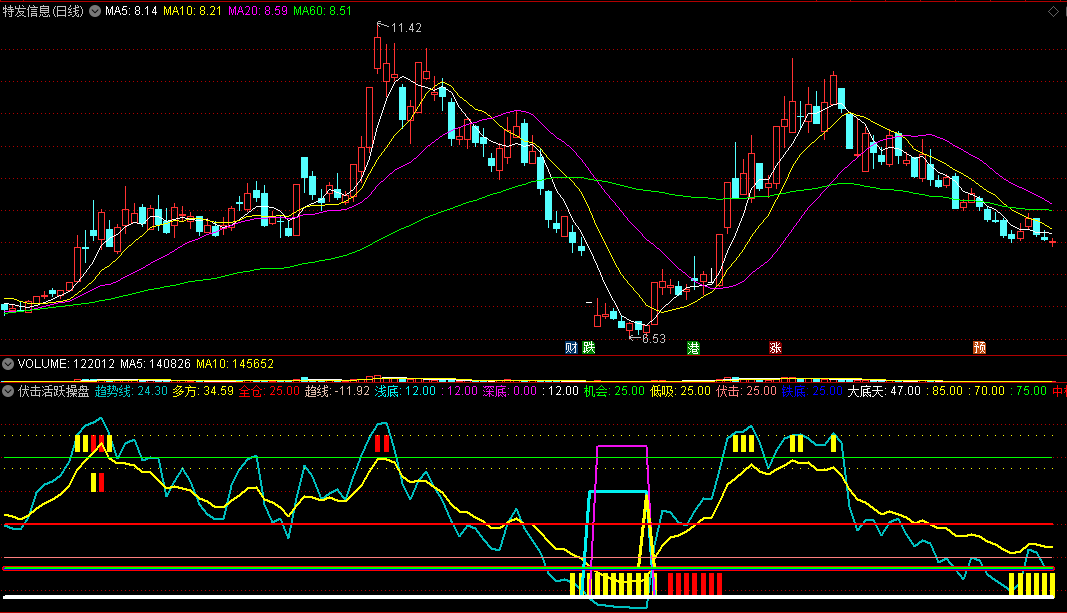Expand the 伏击活跃操盘 indicator options arrow
This screenshot has width=1067, height=613.
click(8, 391)
